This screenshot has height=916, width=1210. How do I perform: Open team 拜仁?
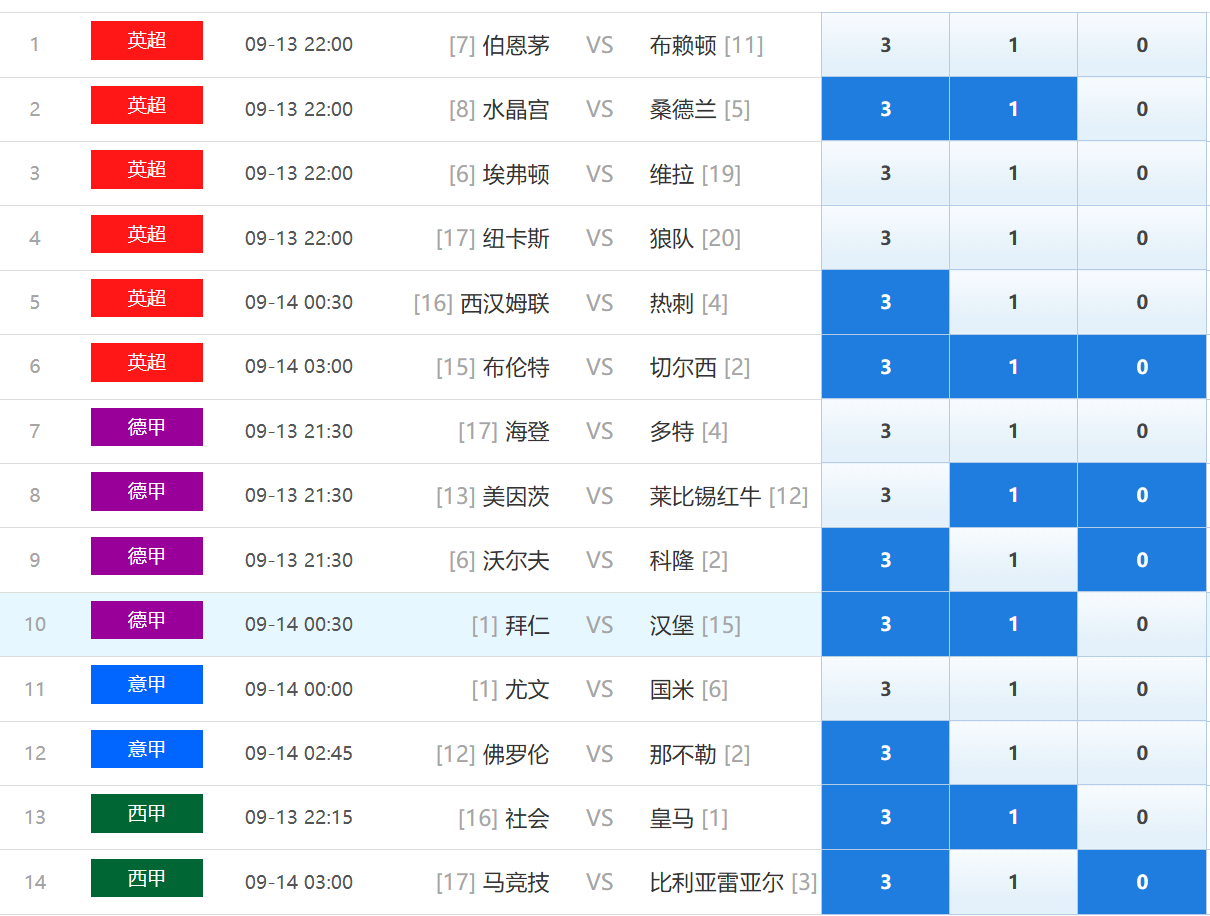click(527, 624)
